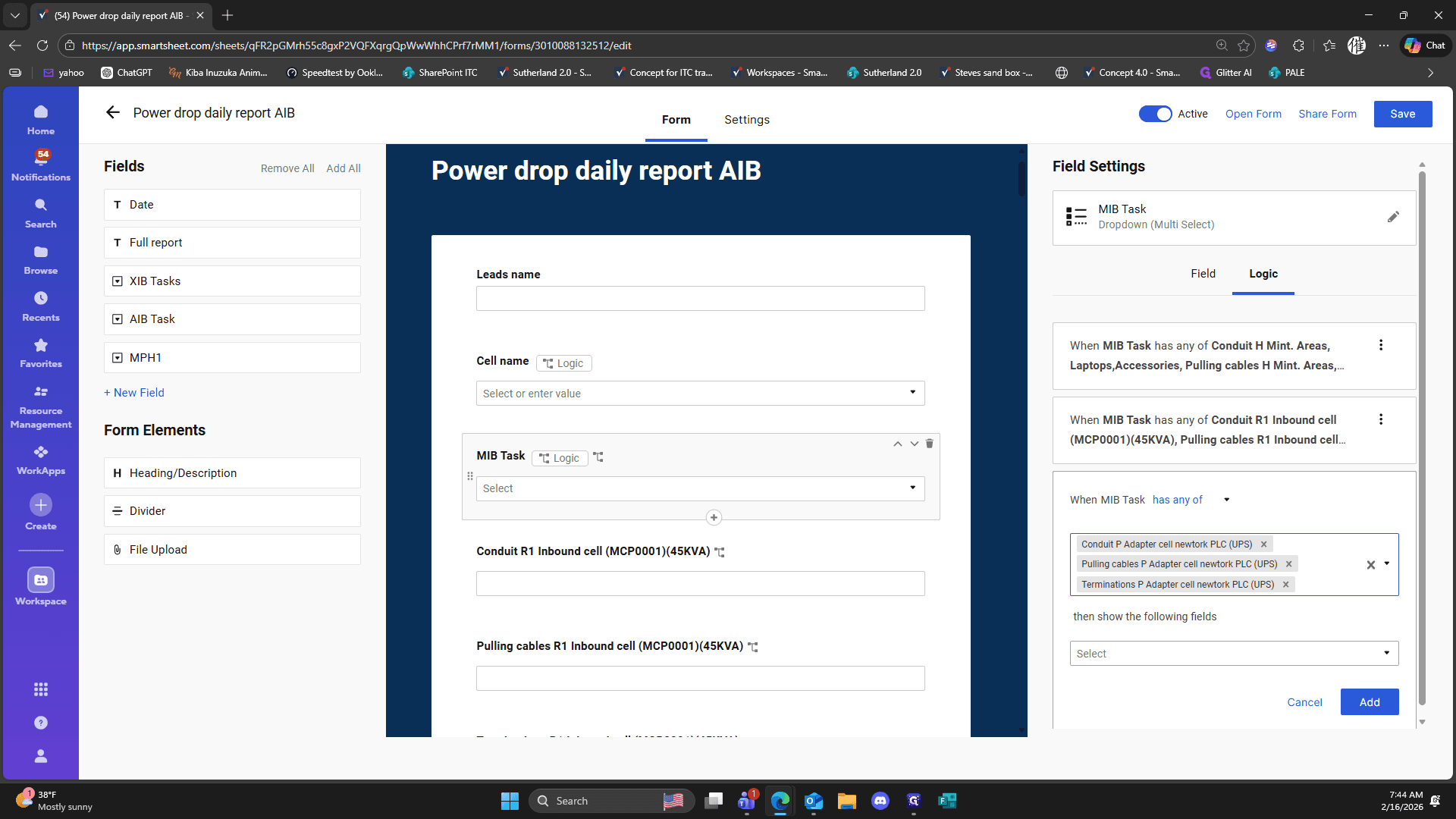Viewport: 1456px width, 819px height.
Task: Open 'then show the following fields' Select dropdown
Action: pos(1234,654)
